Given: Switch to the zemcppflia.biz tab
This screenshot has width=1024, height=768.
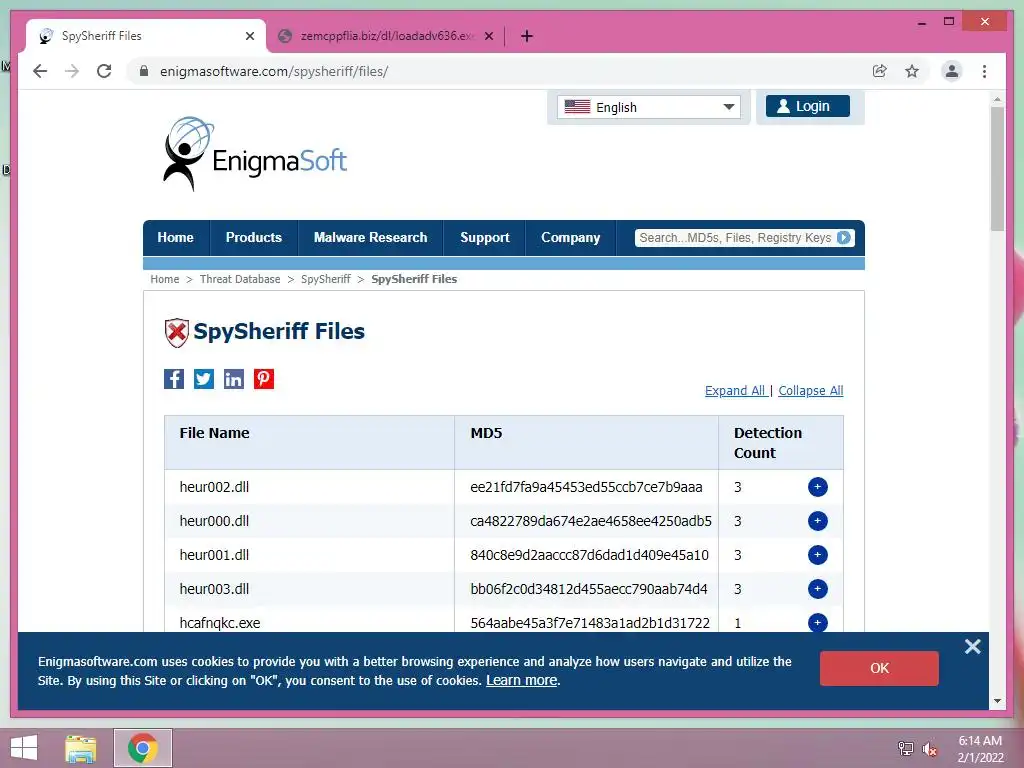Looking at the screenshot, I should [385, 36].
